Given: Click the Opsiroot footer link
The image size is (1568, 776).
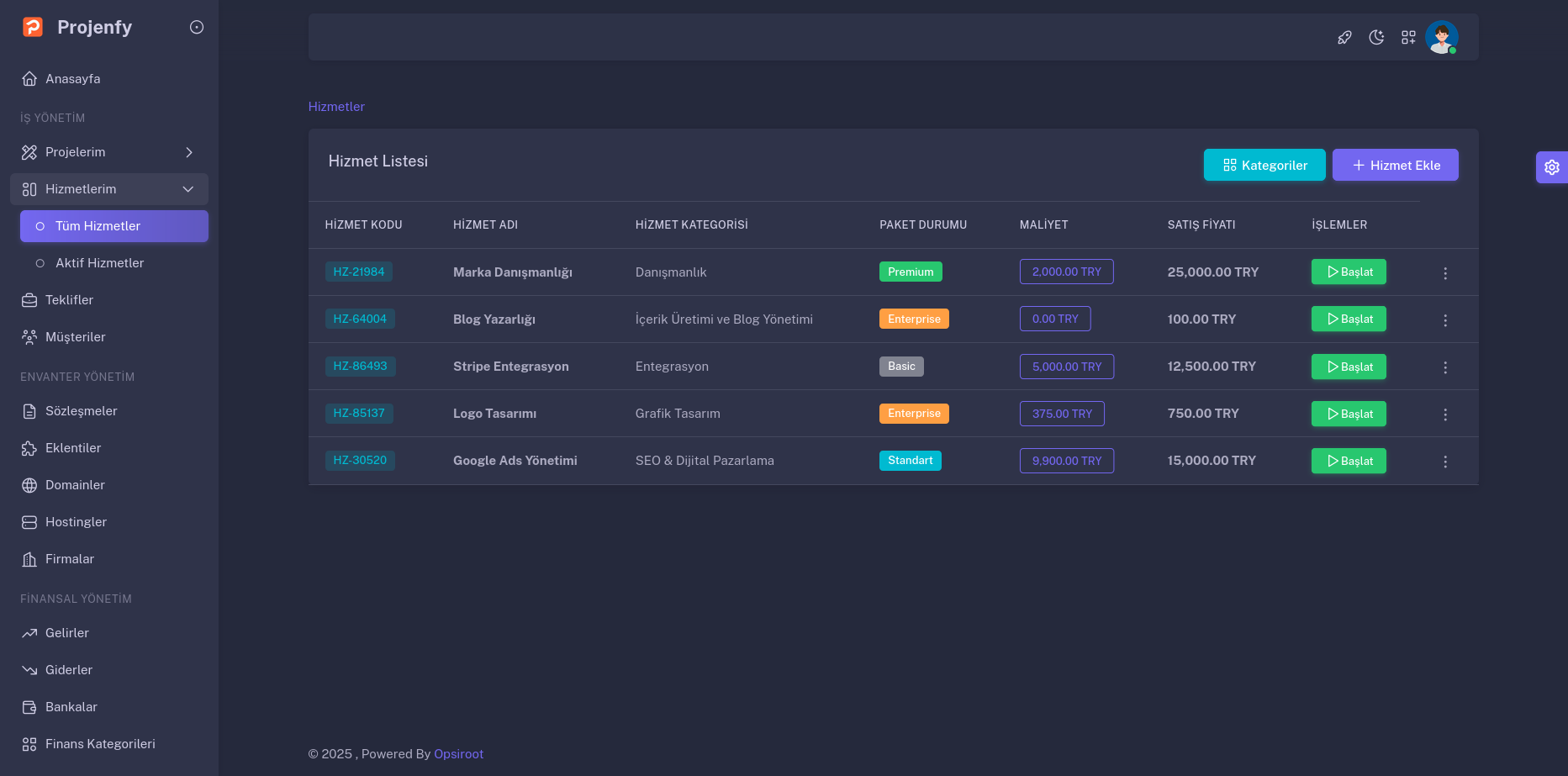Looking at the screenshot, I should [458, 754].
